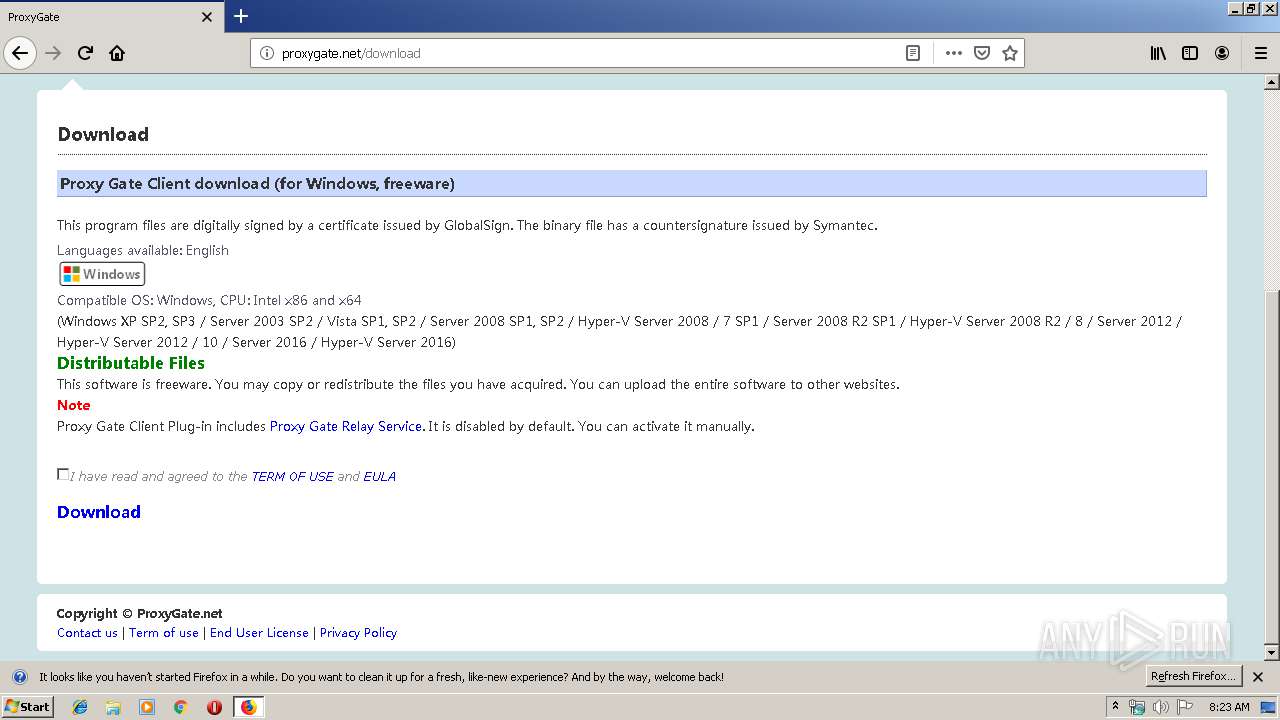Open the Windows Start menu

(27, 707)
